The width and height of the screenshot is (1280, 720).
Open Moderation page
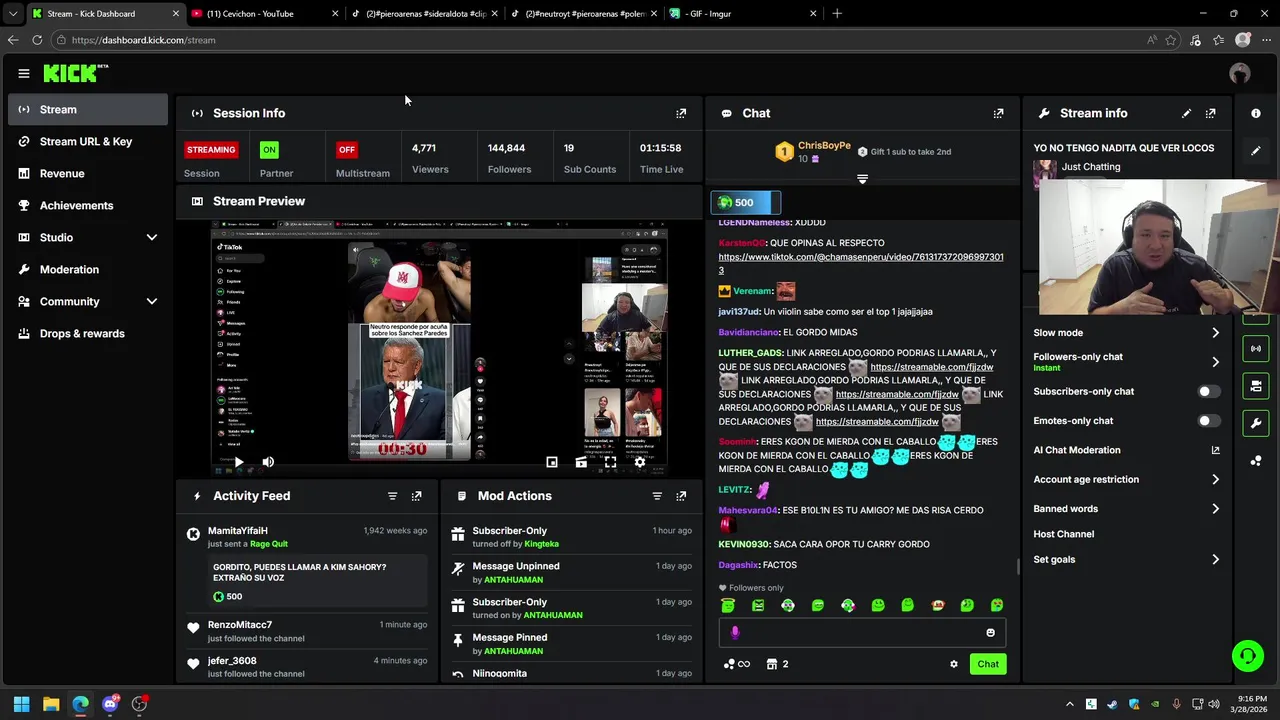[88, 269]
